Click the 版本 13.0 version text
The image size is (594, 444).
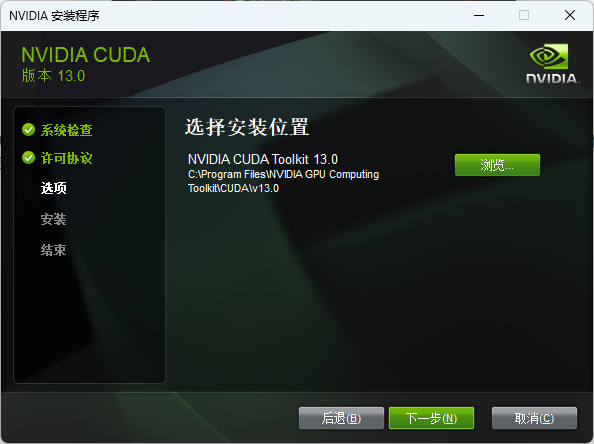53,76
